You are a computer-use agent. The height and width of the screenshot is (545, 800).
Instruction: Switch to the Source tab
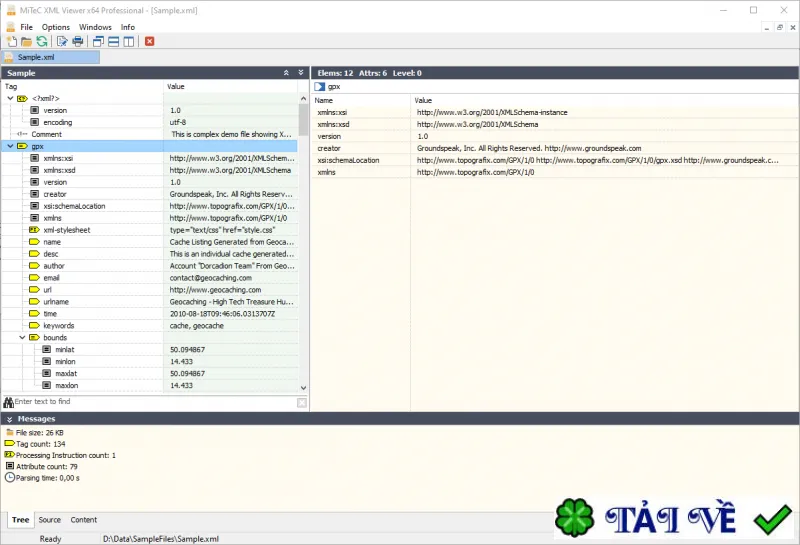[49, 519]
